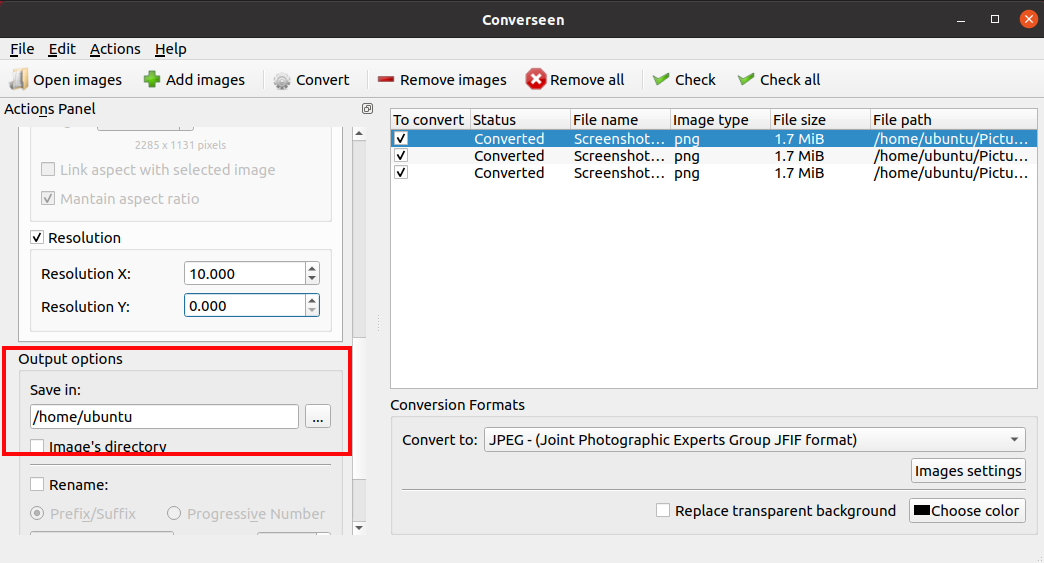Sort by the Status column header
Image resolution: width=1044 pixels, height=563 pixels.
520,120
